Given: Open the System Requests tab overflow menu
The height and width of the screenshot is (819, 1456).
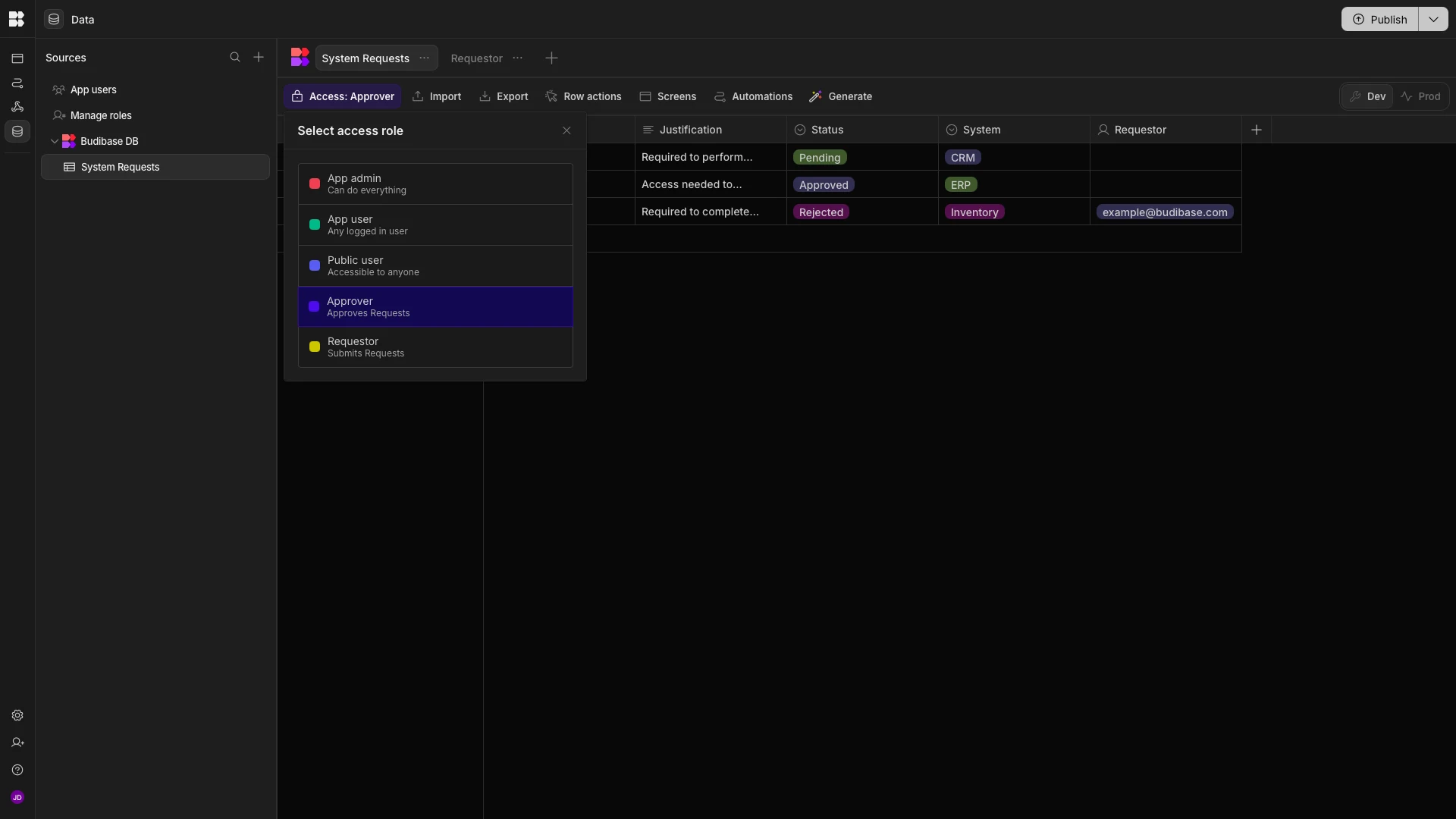Looking at the screenshot, I should point(423,58).
